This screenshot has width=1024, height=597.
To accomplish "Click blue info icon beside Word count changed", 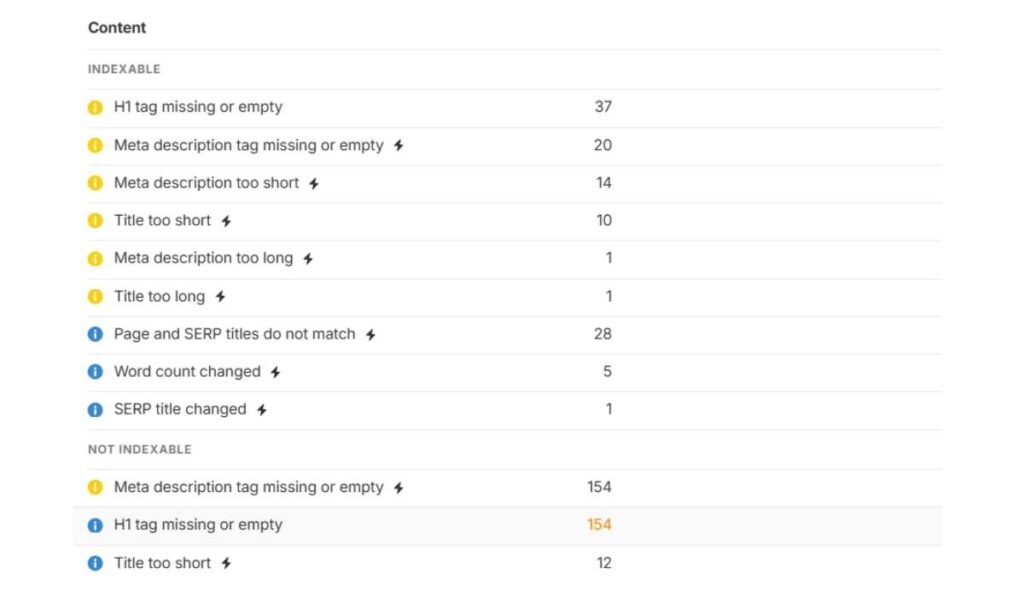I will (x=95, y=372).
